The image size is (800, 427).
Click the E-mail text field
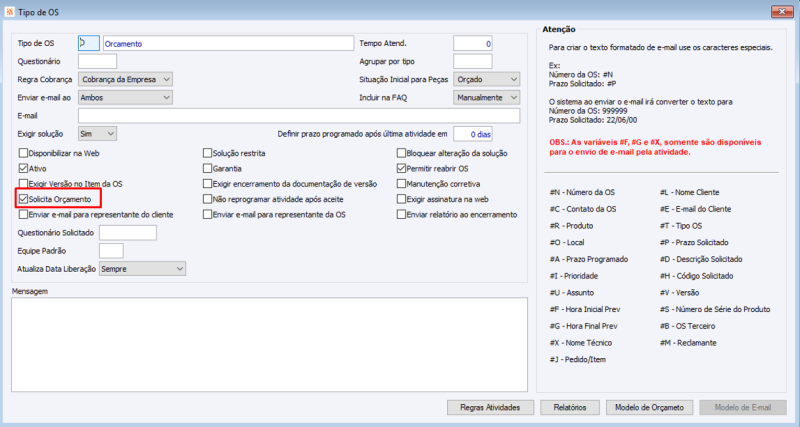point(299,116)
